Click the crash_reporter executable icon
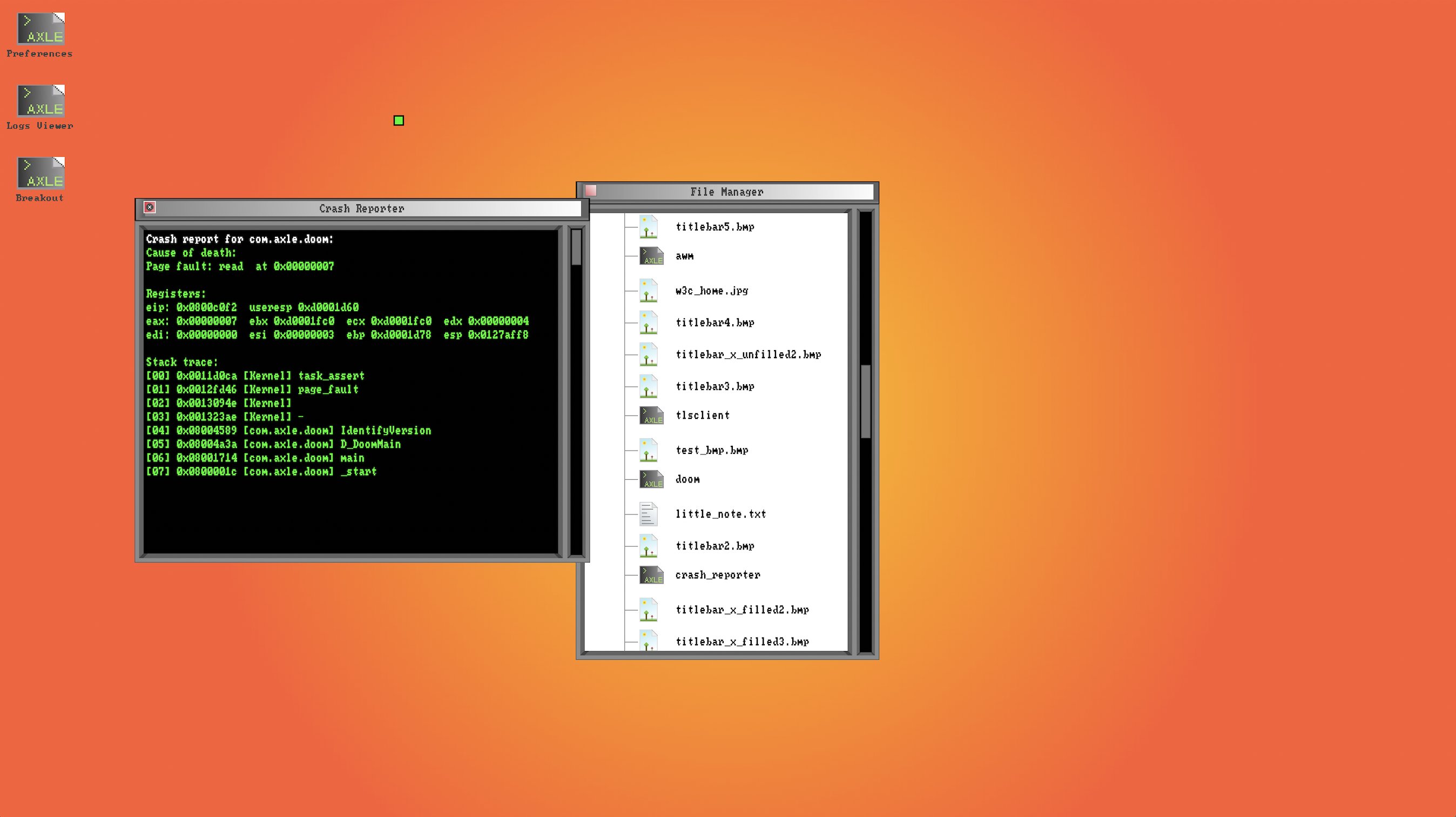Viewport: 1456px width, 817px height. click(651, 575)
